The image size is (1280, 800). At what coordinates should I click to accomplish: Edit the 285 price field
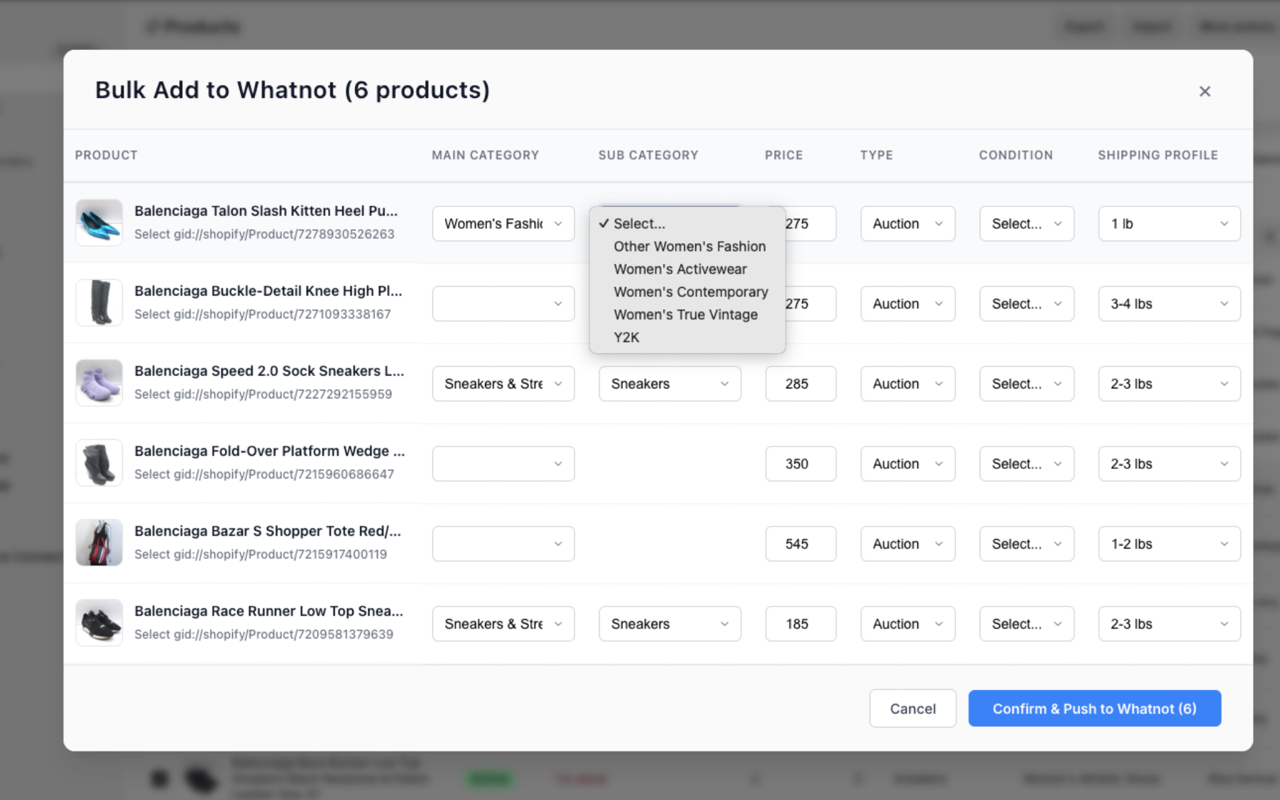801,384
